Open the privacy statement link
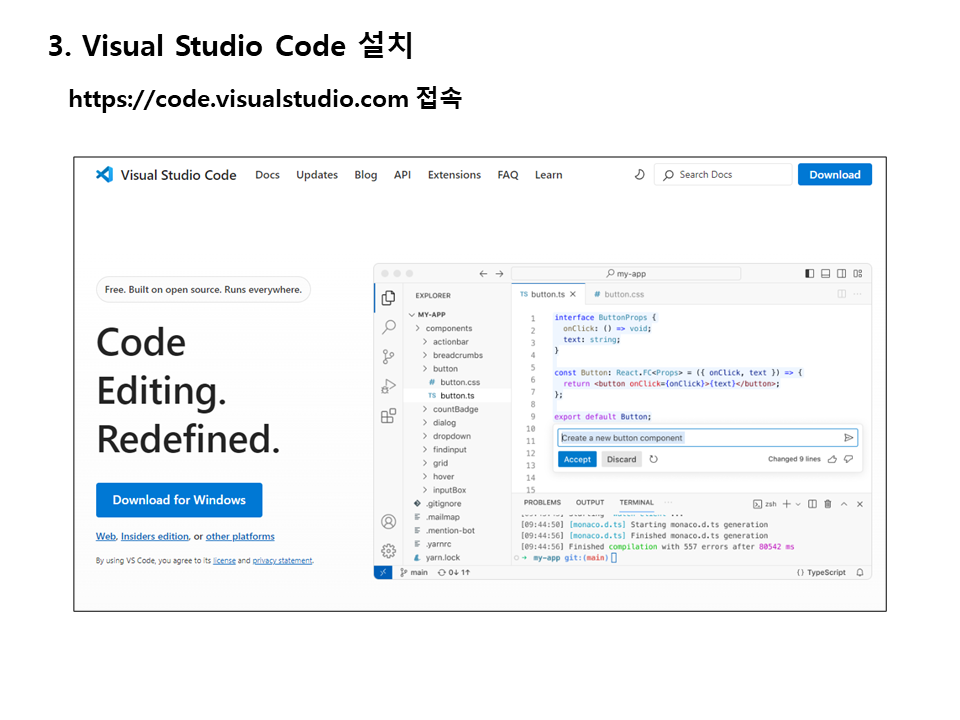960x720 pixels. pyautogui.click(x=282, y=560)
